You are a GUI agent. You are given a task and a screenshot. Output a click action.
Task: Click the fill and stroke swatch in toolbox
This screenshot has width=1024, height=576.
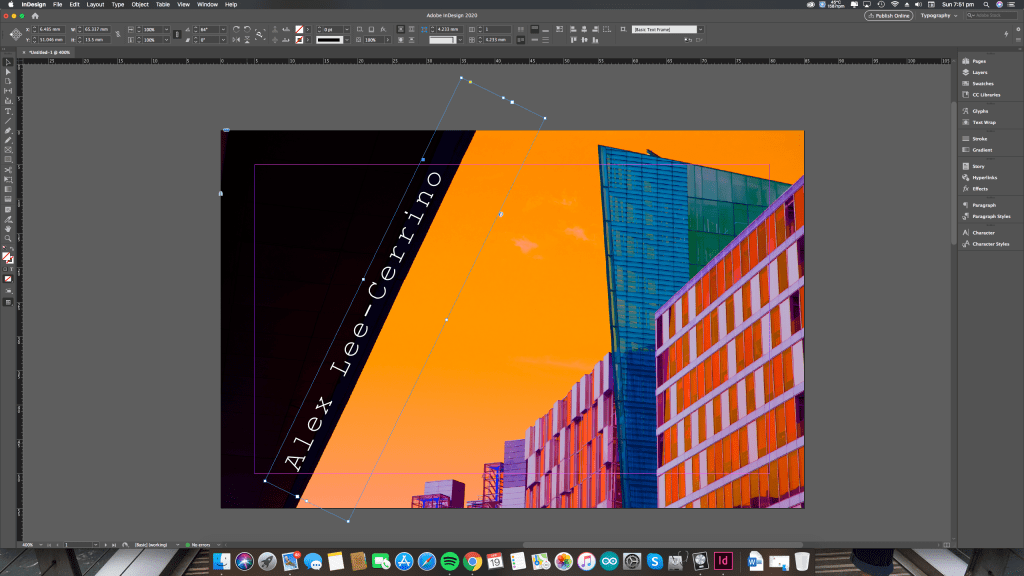click(8, 257)
